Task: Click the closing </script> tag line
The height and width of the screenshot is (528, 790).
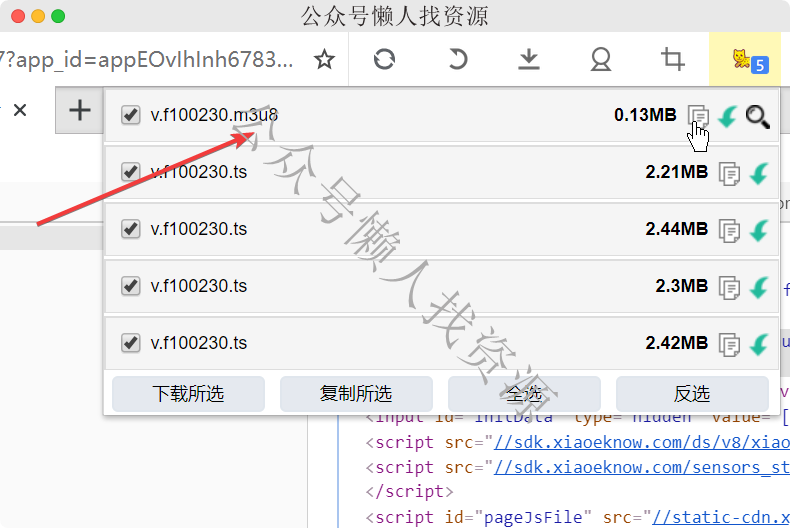Action: point(409,491)
